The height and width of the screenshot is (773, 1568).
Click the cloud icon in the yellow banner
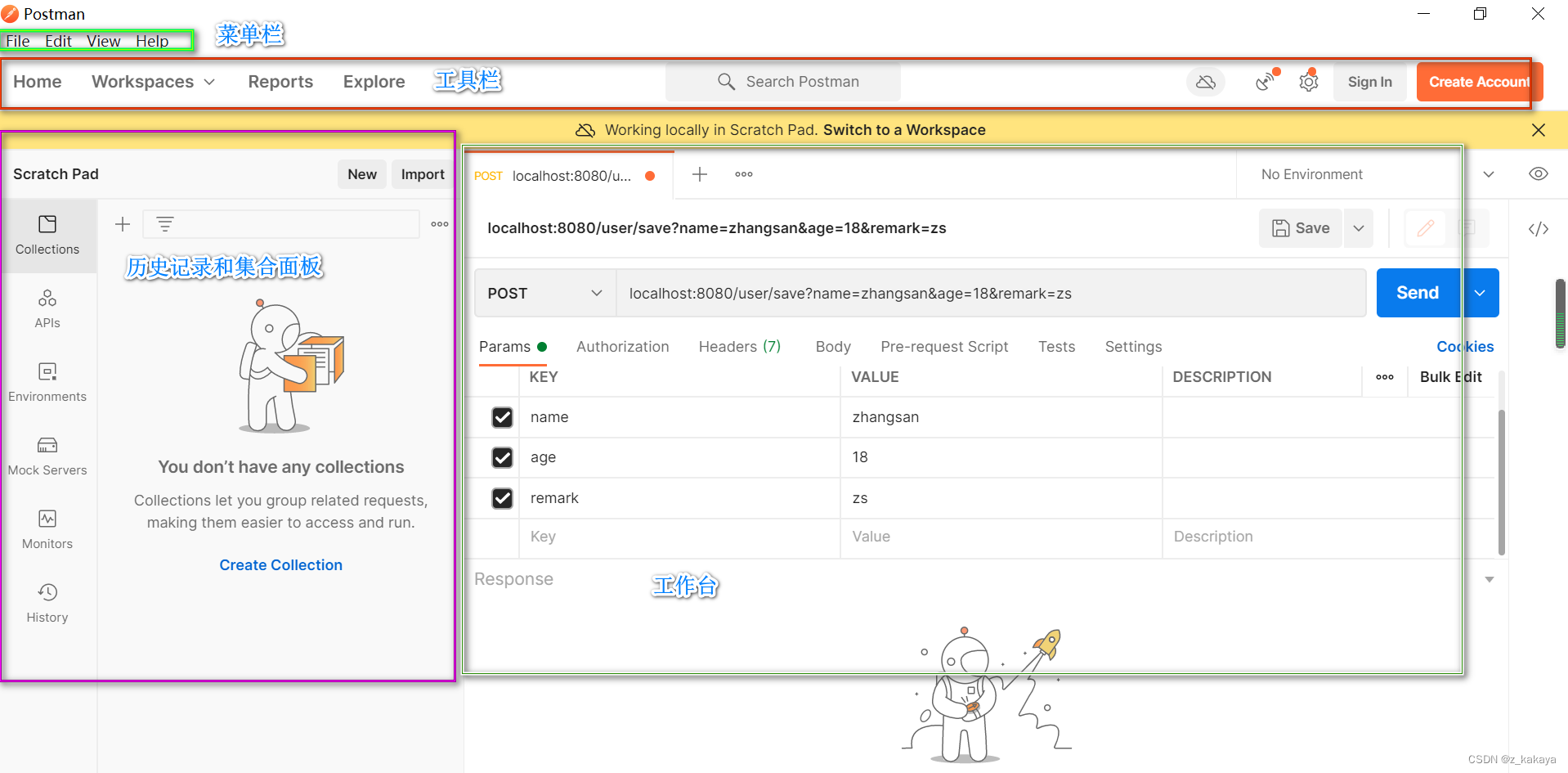(x=585, y=130)
